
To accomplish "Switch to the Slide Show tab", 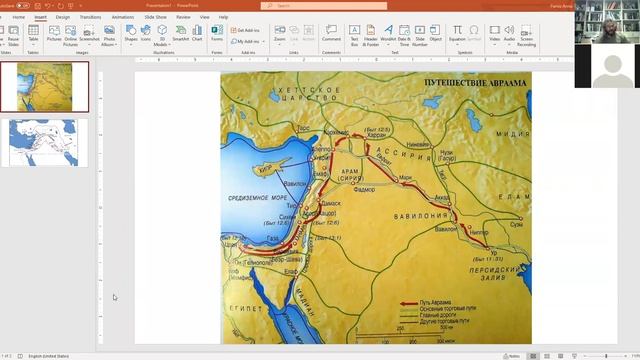I will [155, 17].
